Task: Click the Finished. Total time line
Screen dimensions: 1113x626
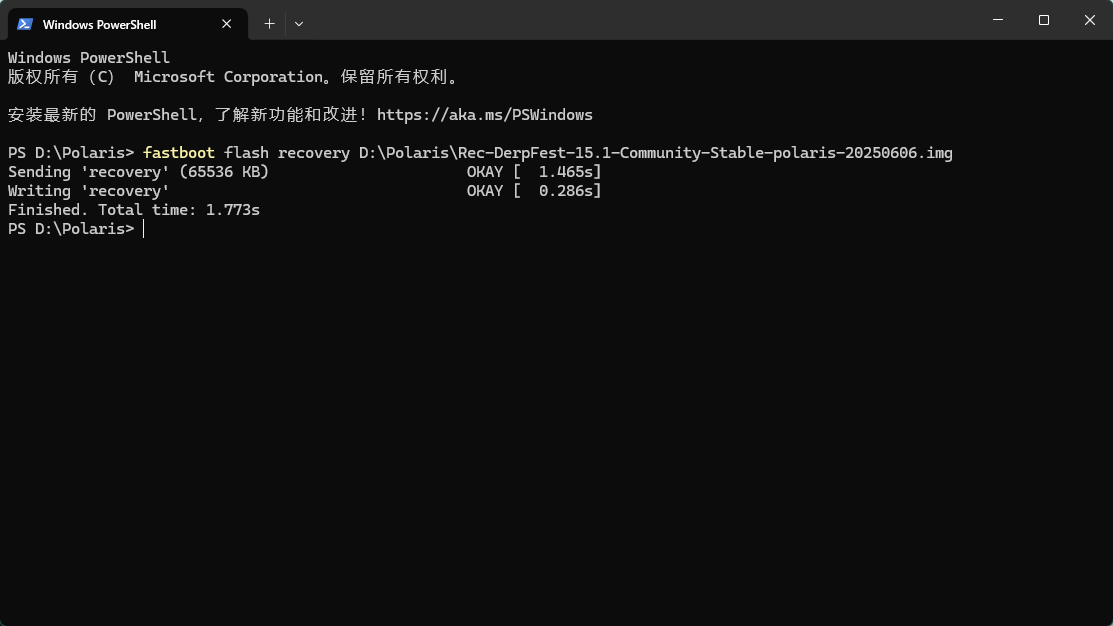Action: 133,210
